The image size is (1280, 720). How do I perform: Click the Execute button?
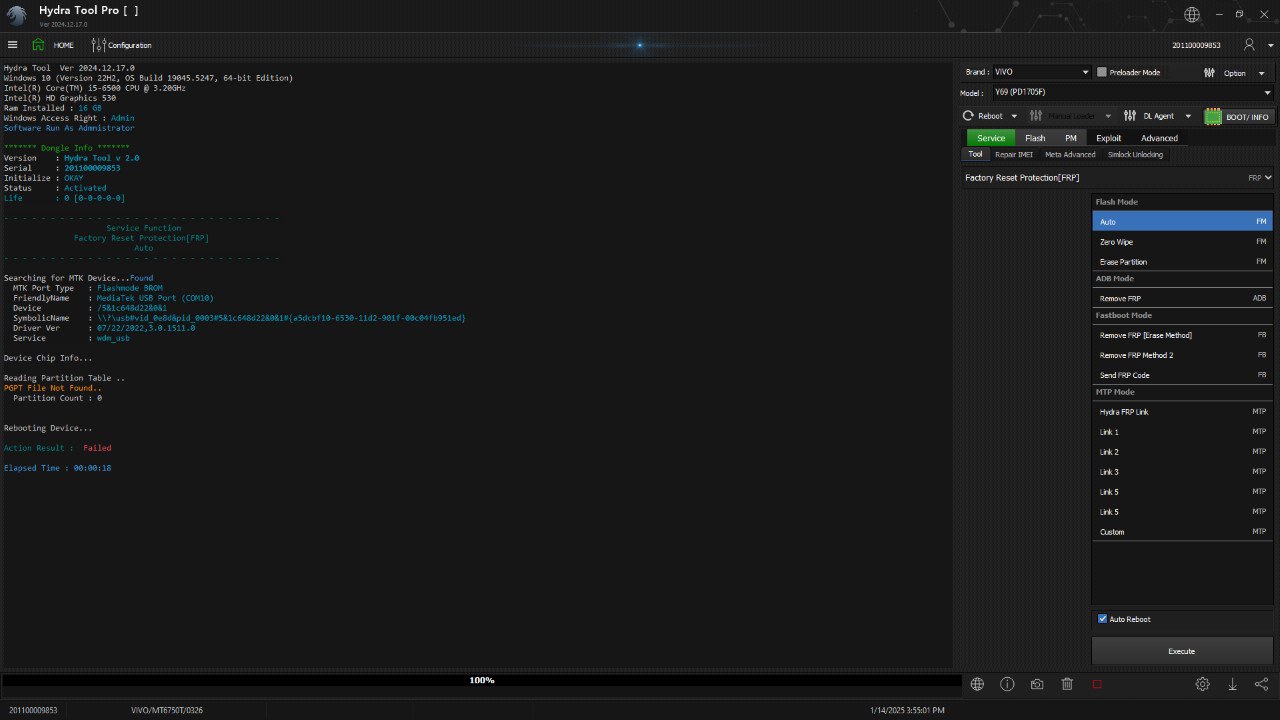[1181, 651]
